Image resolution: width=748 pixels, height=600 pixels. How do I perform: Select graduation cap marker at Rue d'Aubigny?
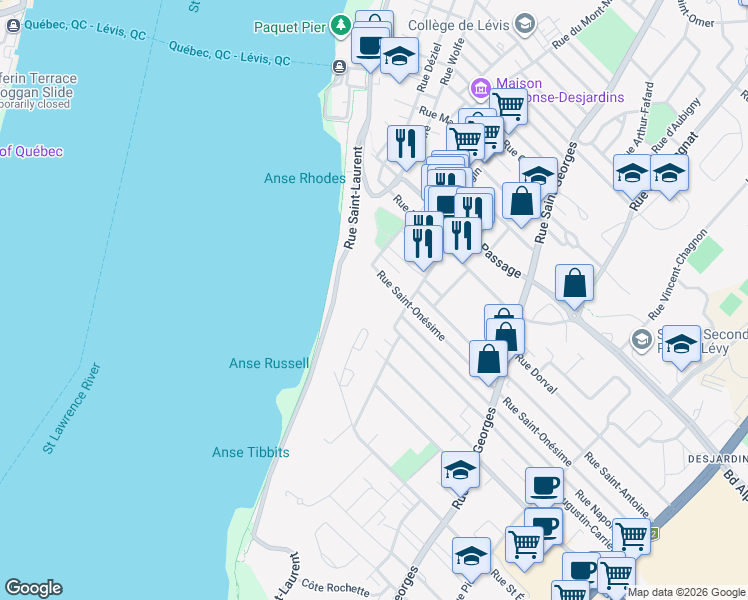[x=669, y=176]
